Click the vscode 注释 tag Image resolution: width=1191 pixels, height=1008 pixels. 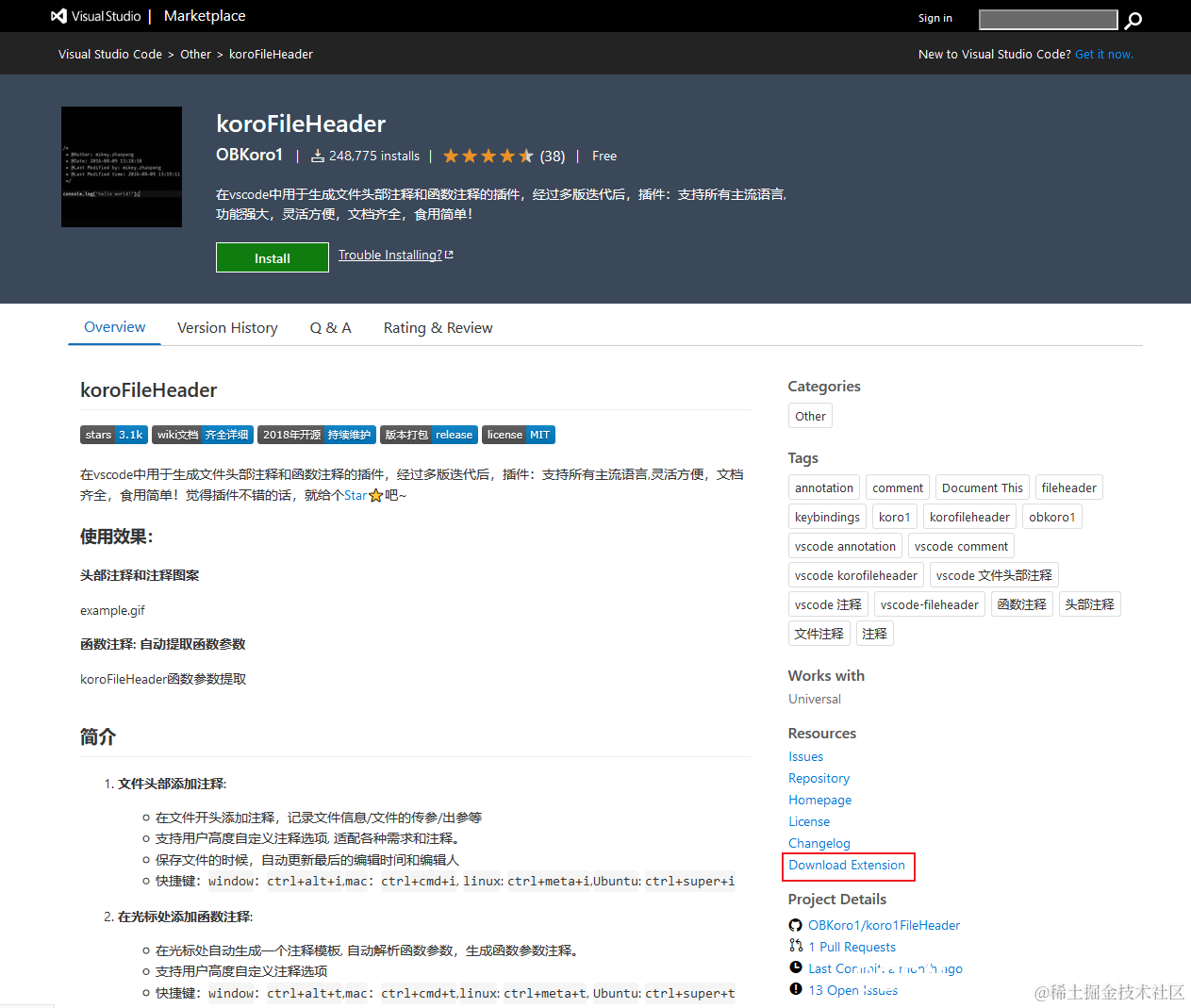coord(828,604)
